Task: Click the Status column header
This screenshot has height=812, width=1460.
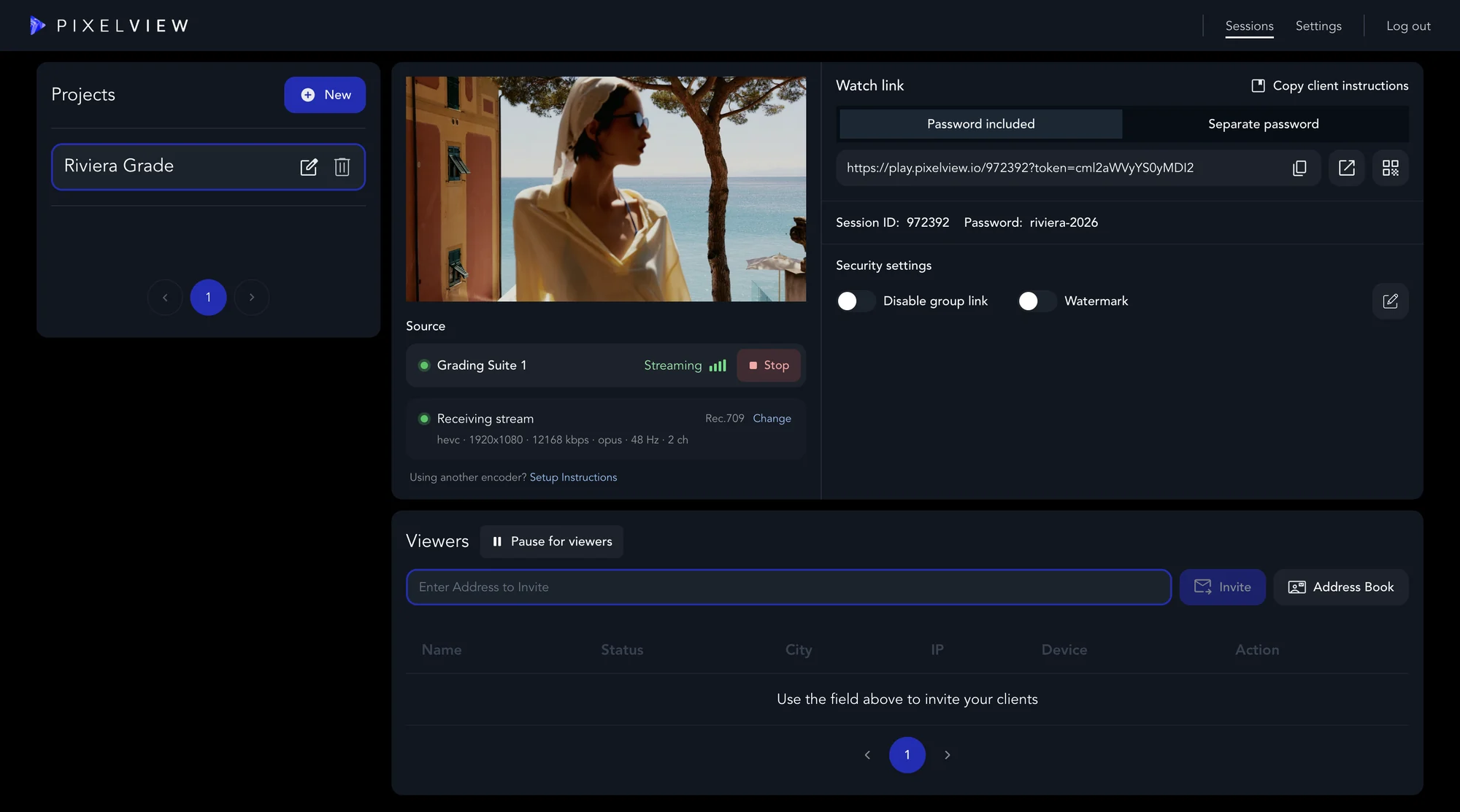Action: (x=622, y=650)
